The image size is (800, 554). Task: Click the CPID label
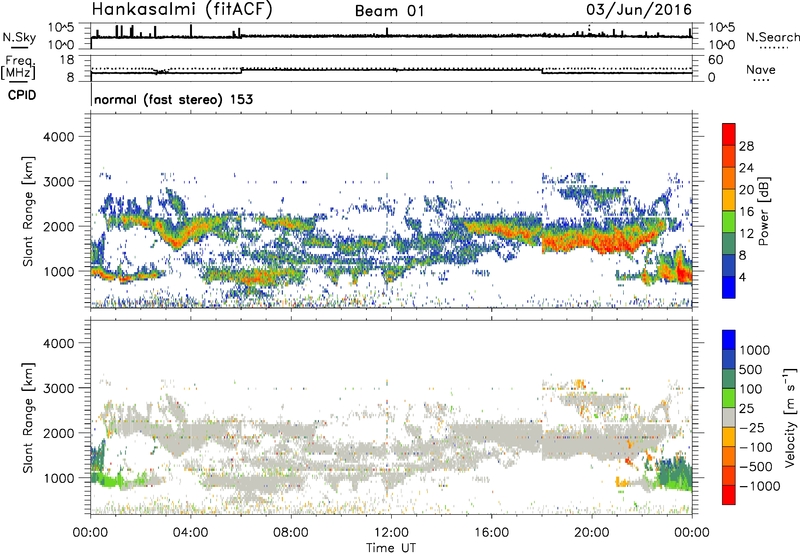pos(22,95)
